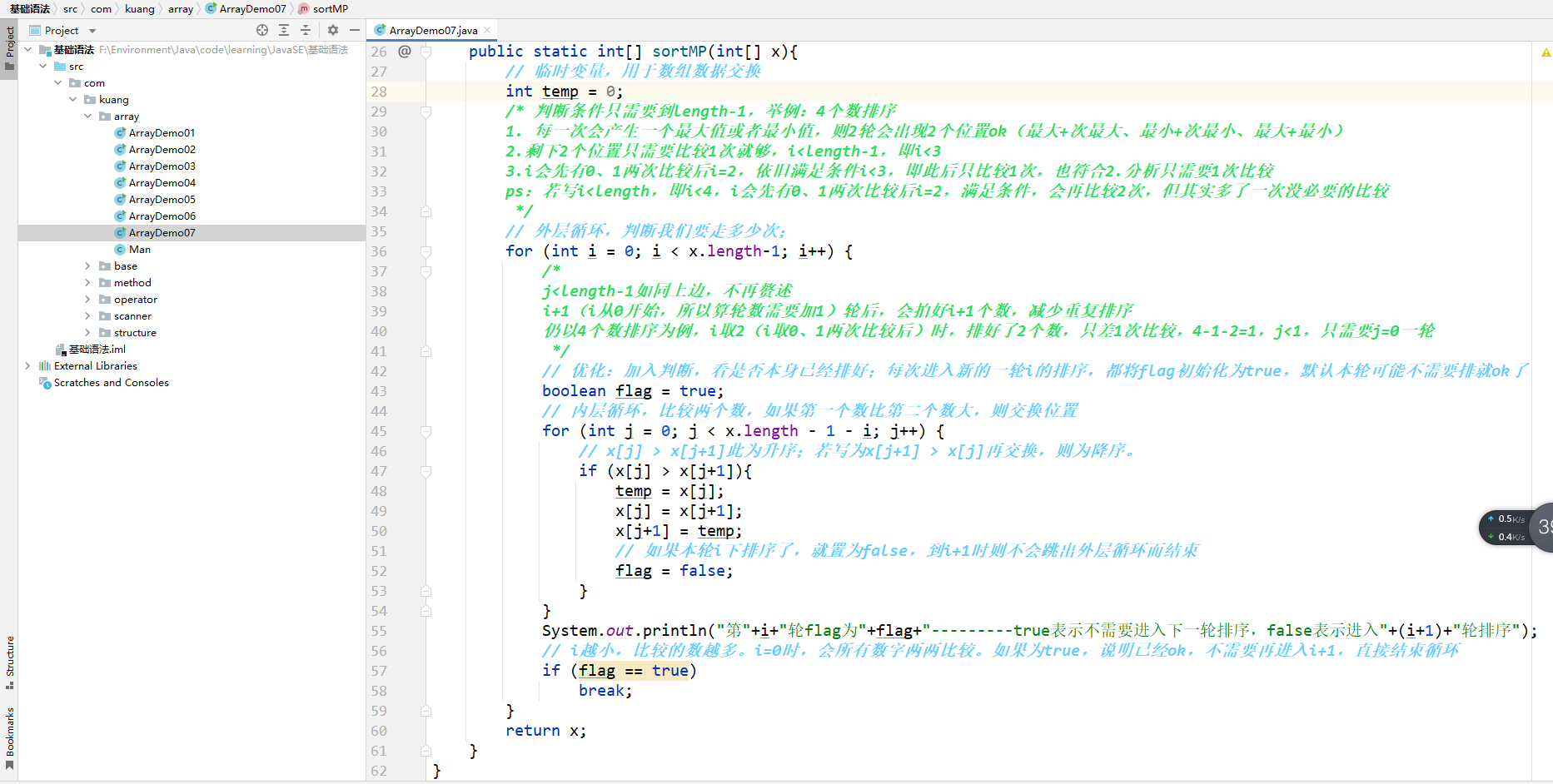Image resolution: width=1553 pixels, height=784 pixels.
Task: Collapse the array package arrow
Action: [88, 117]
